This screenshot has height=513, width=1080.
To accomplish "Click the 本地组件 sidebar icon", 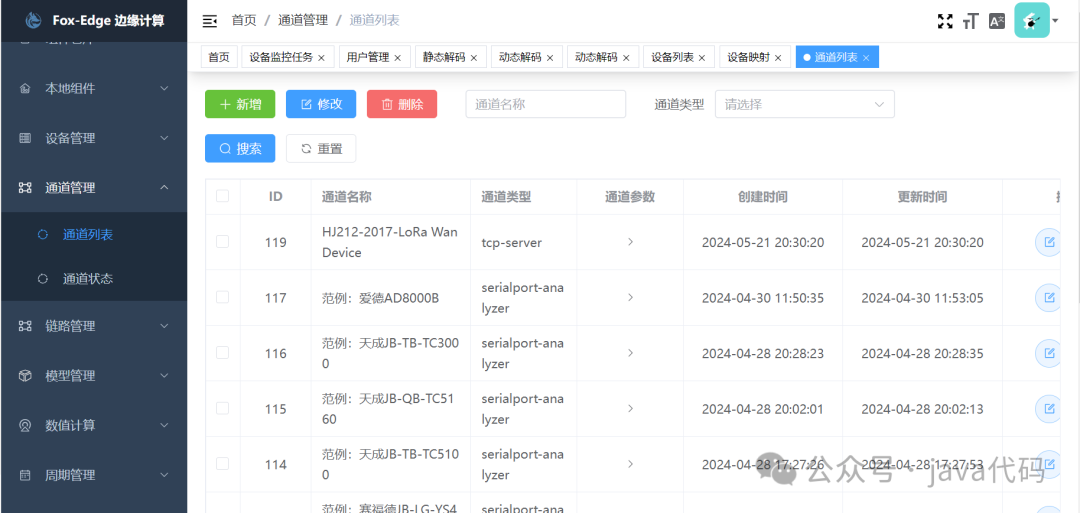I will point(25,89).
